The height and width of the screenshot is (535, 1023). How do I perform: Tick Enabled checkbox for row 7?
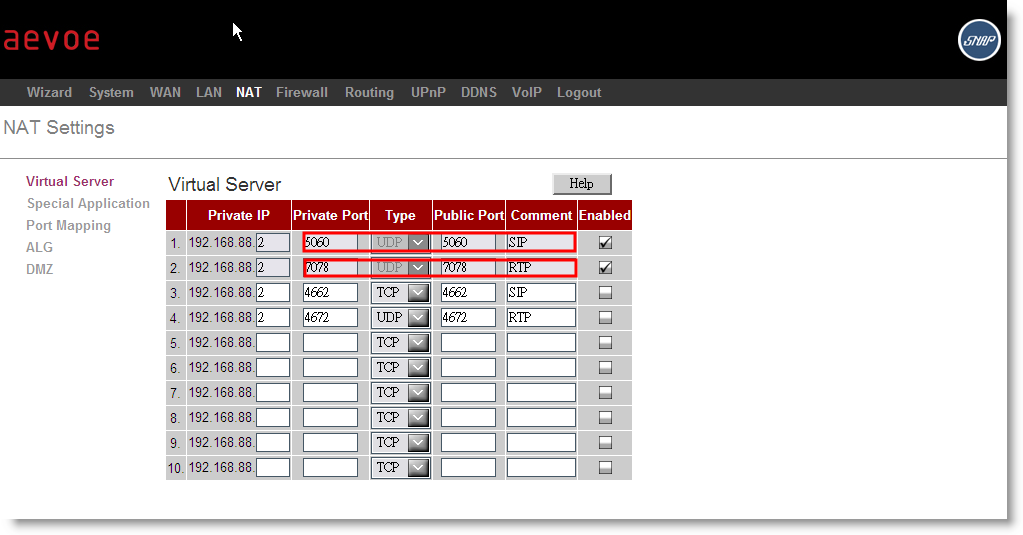[x=605, y=393]
